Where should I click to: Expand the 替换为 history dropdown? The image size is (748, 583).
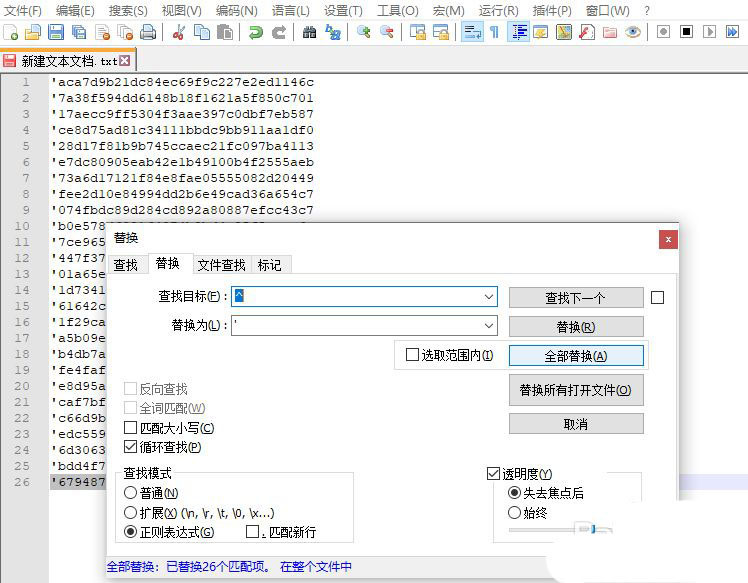click(489, 326)
